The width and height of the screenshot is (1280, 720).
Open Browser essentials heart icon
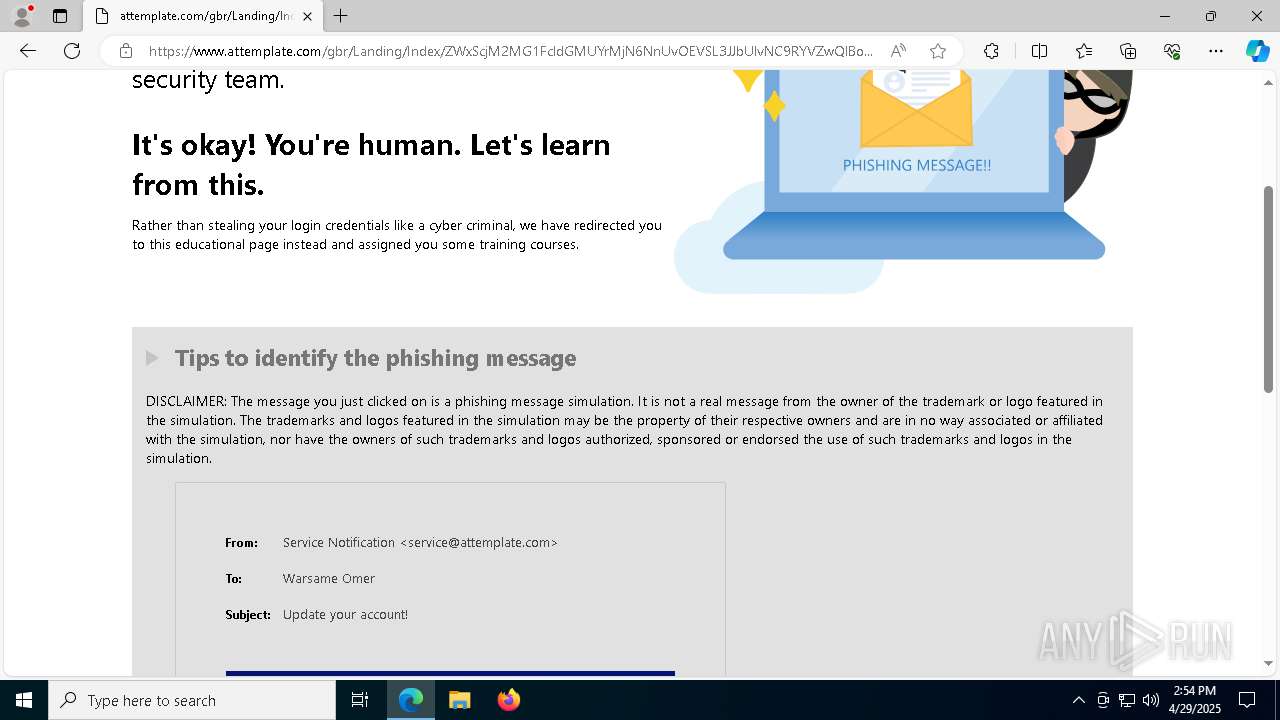tap(1172, 51)
